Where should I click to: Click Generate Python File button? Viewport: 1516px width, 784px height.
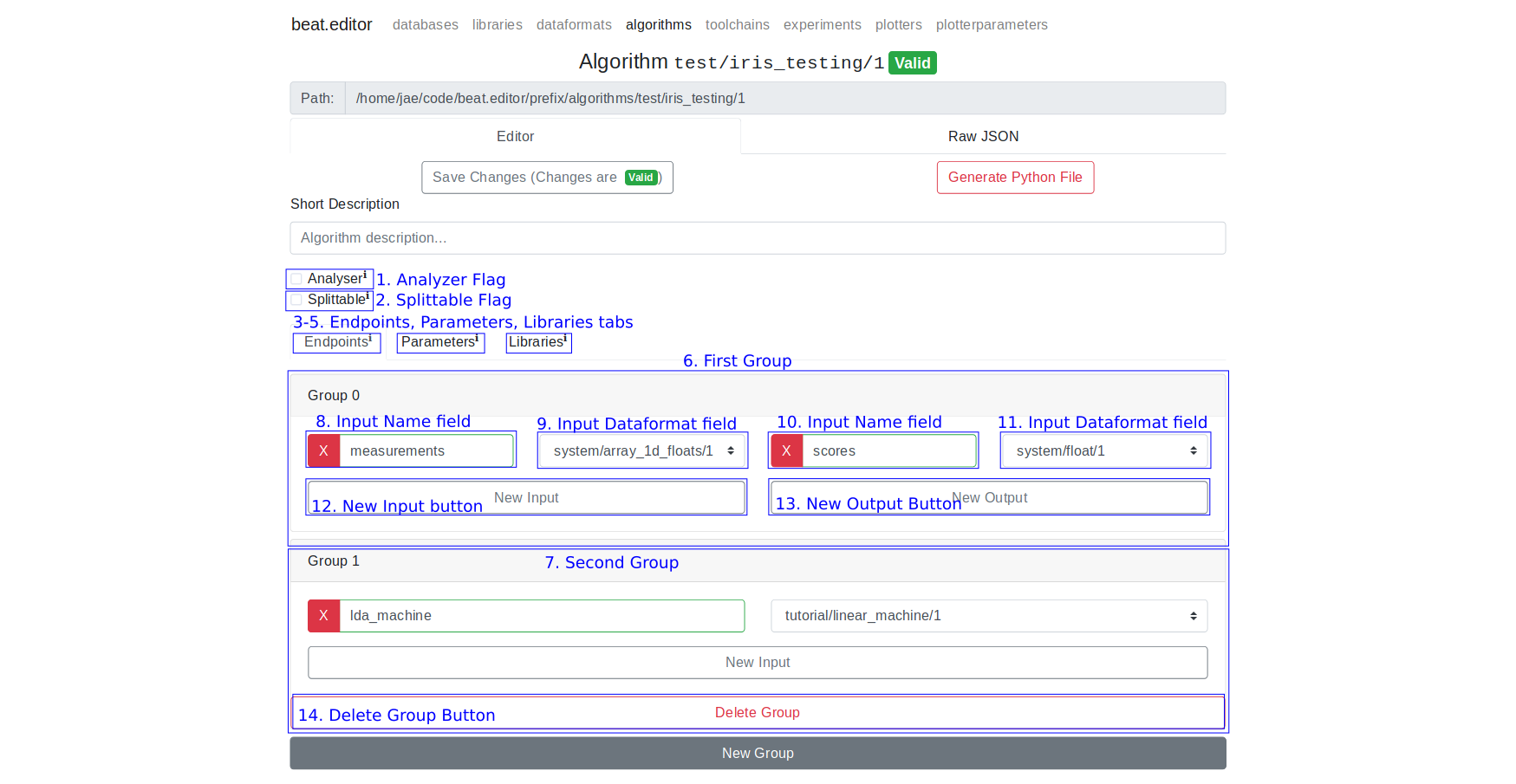point(1015,178)
